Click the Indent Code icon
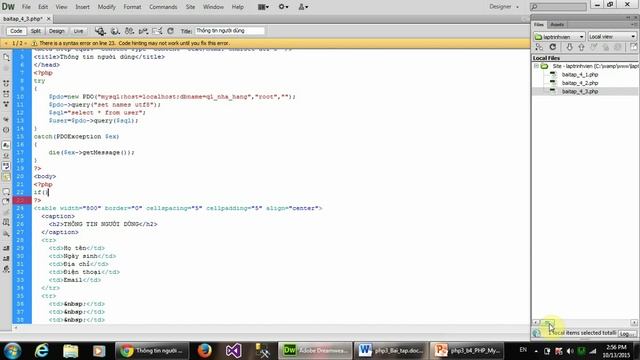 pos(6,248)
